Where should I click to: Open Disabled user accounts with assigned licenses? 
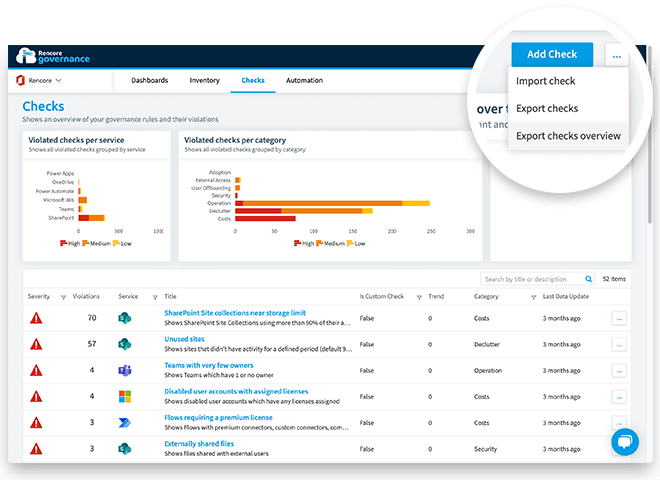[x=236, y=391]
